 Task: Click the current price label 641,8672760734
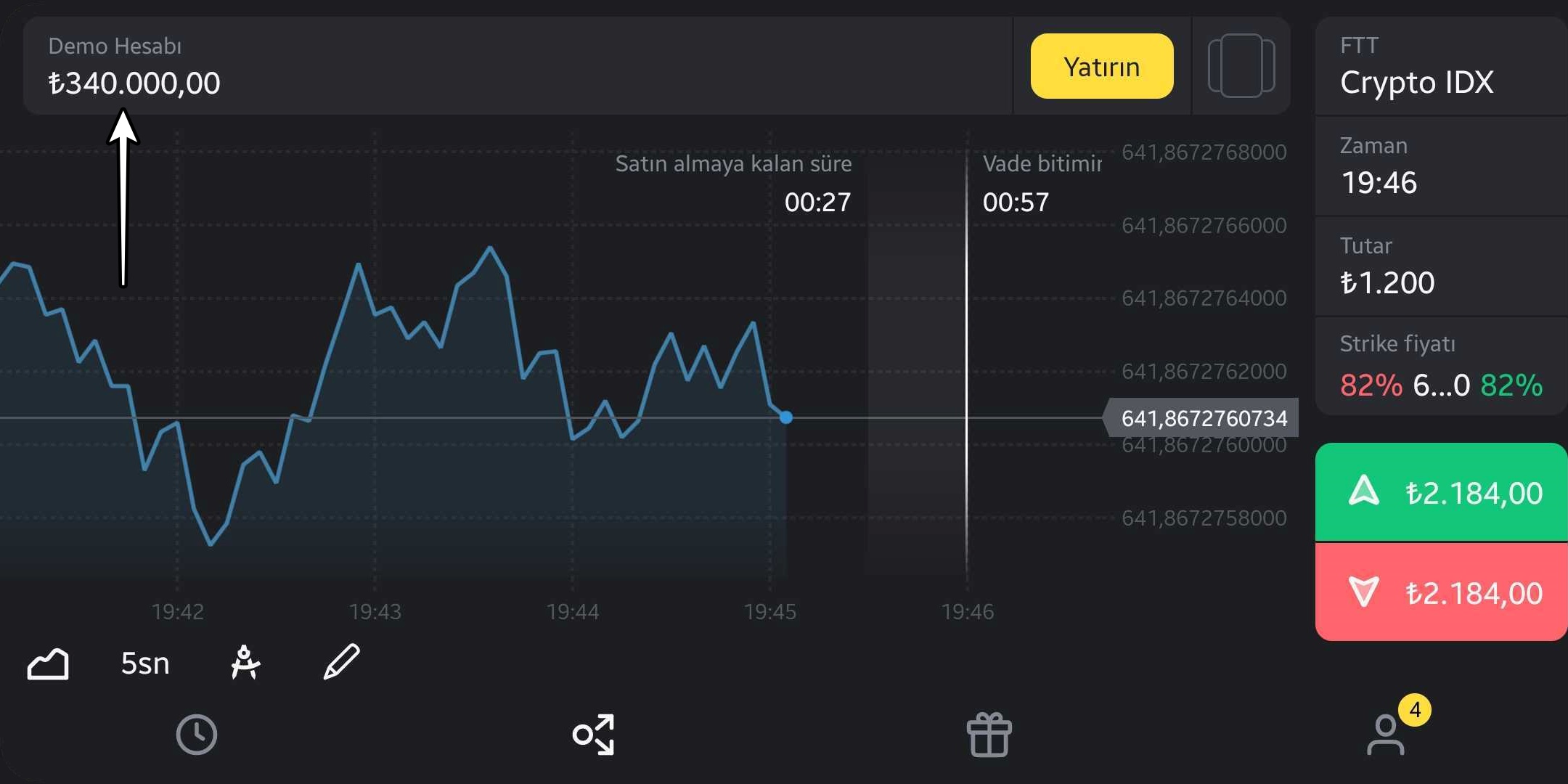[x=1204, y=418]
